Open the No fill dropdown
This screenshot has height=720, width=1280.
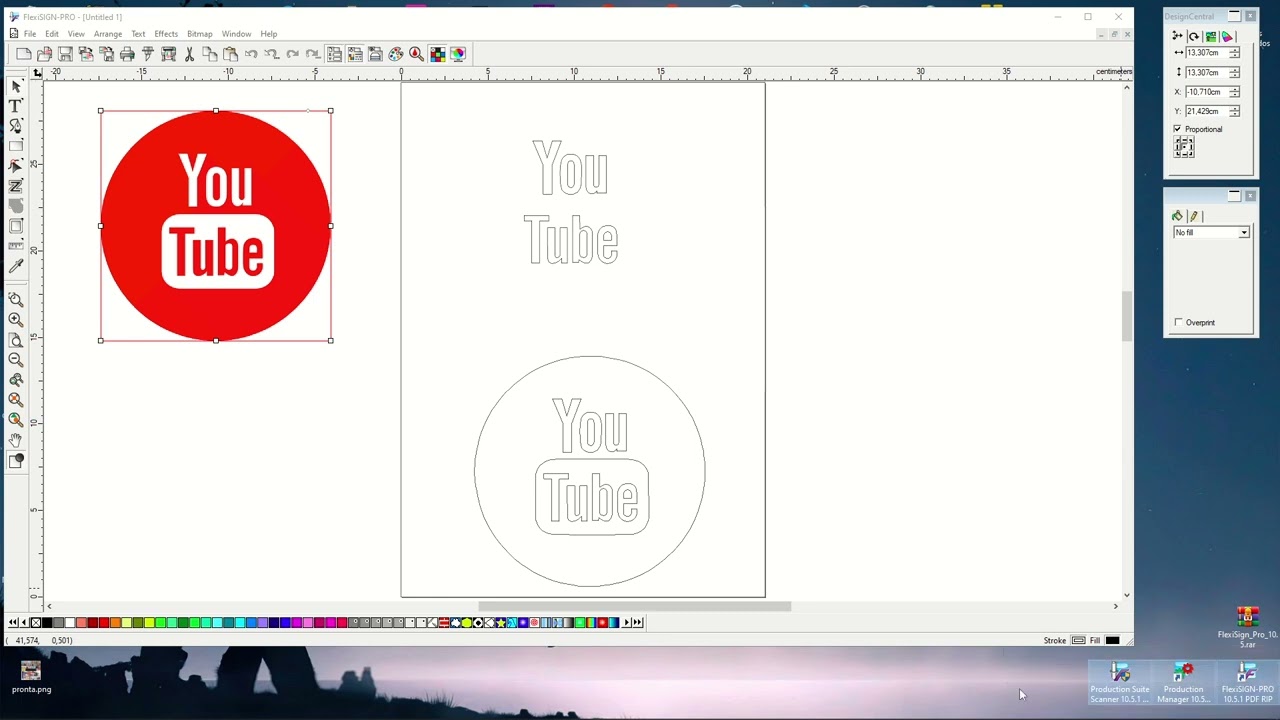[1212, 233]
